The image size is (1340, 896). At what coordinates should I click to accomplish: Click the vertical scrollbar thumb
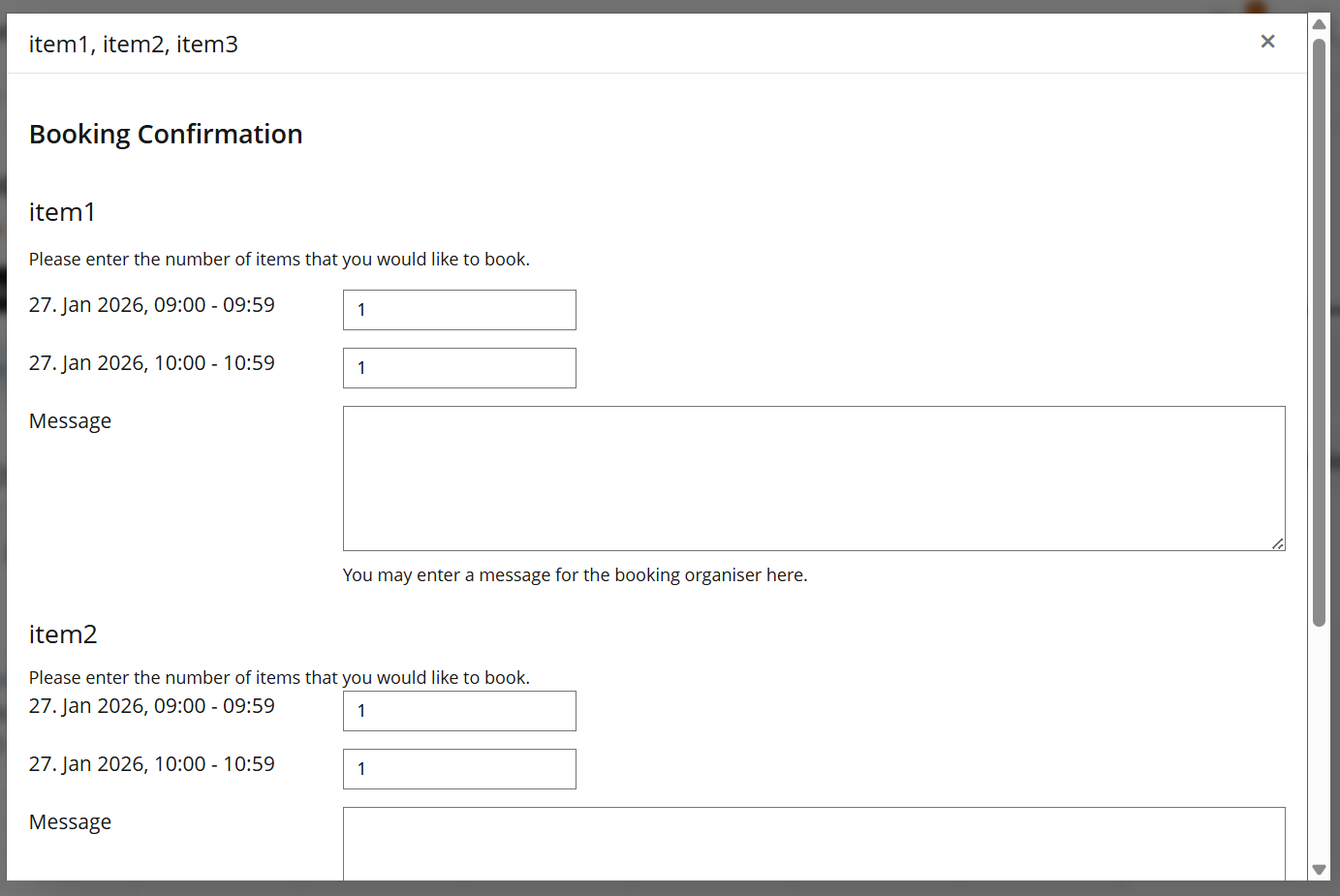point(1319,329)
